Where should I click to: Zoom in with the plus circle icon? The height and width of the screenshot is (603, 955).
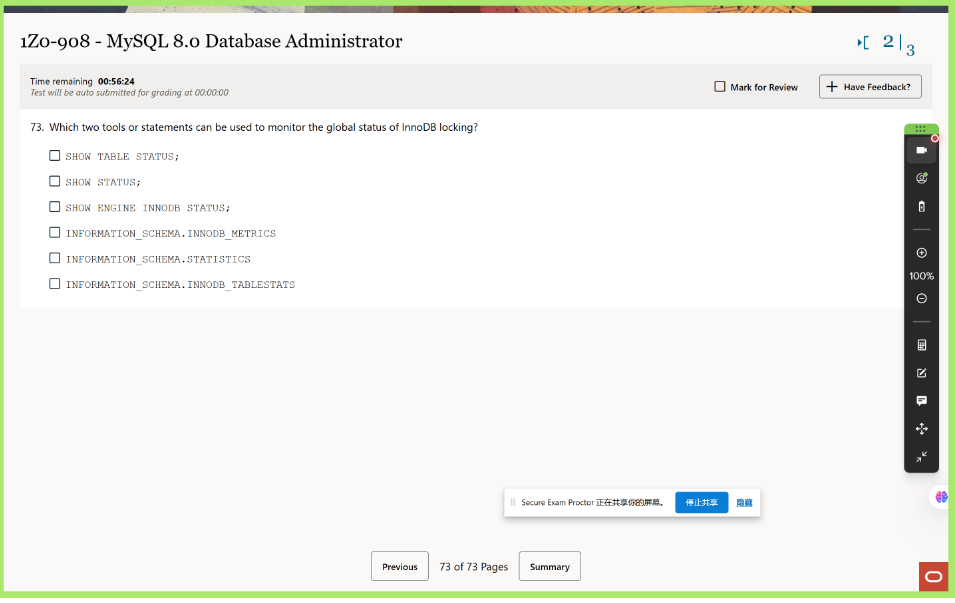922,253
